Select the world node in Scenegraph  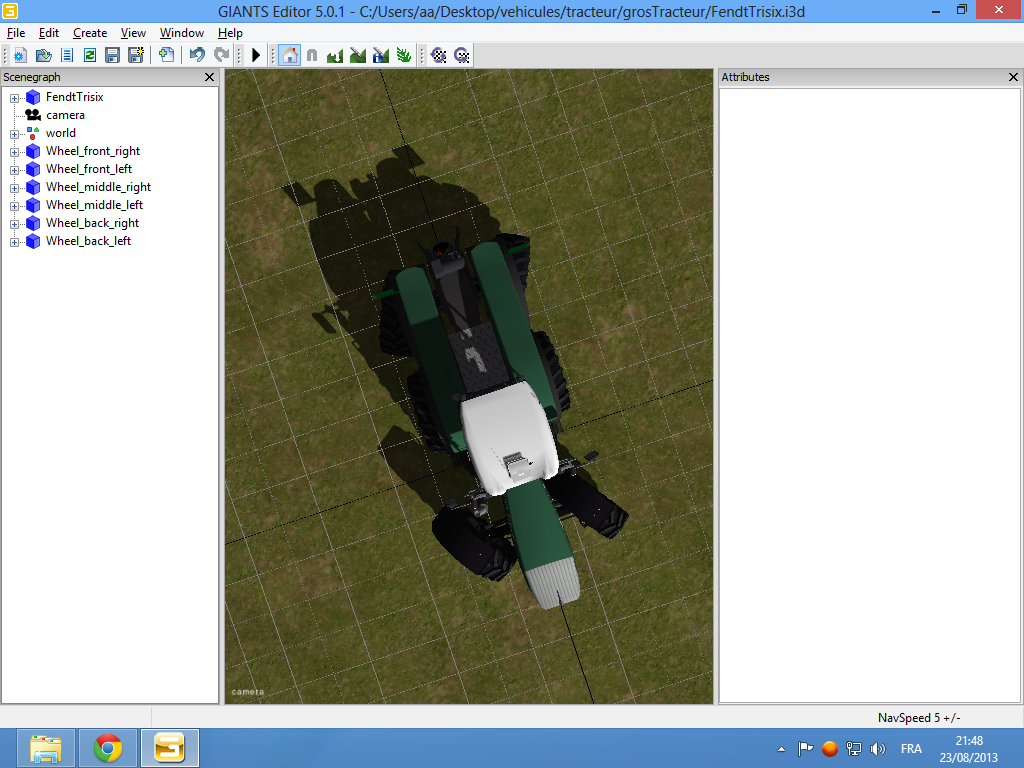tap(61, 133)
